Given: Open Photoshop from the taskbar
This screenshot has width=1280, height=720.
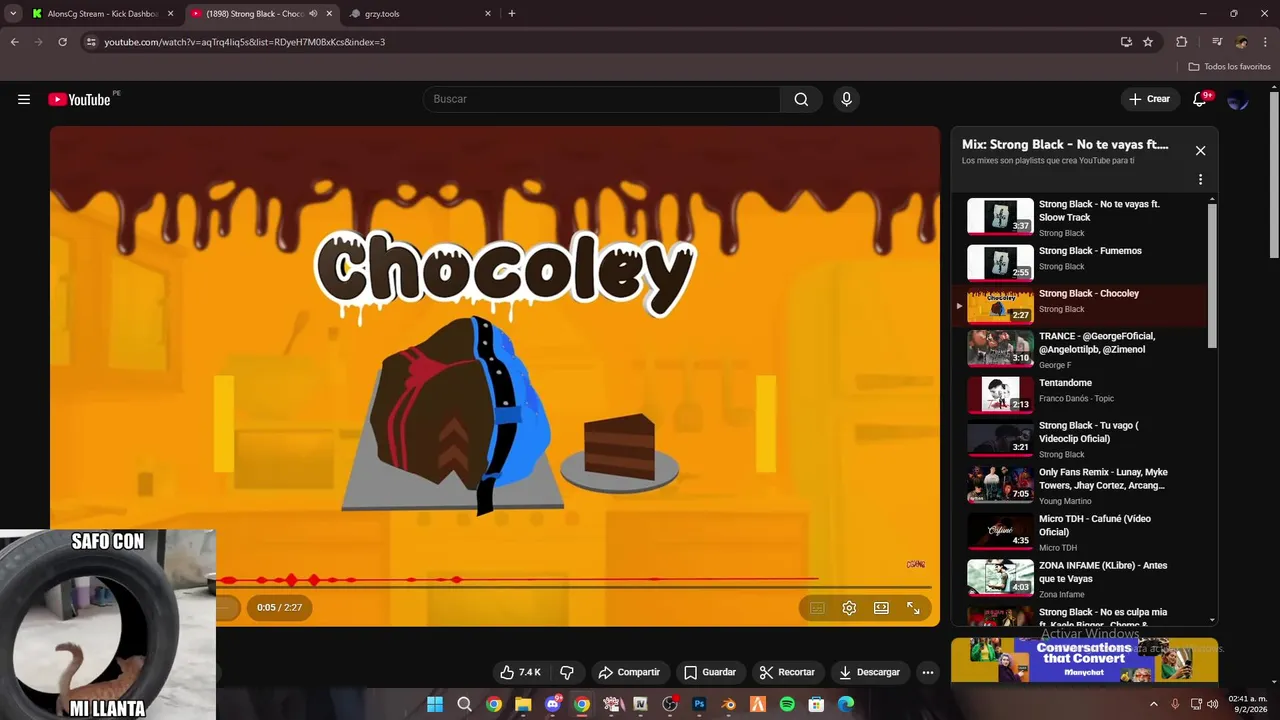Looking at the screenshot, I should pos(699,704).
